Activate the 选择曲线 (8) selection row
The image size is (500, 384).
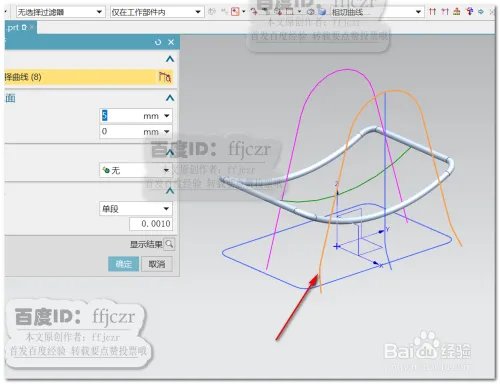89,77
